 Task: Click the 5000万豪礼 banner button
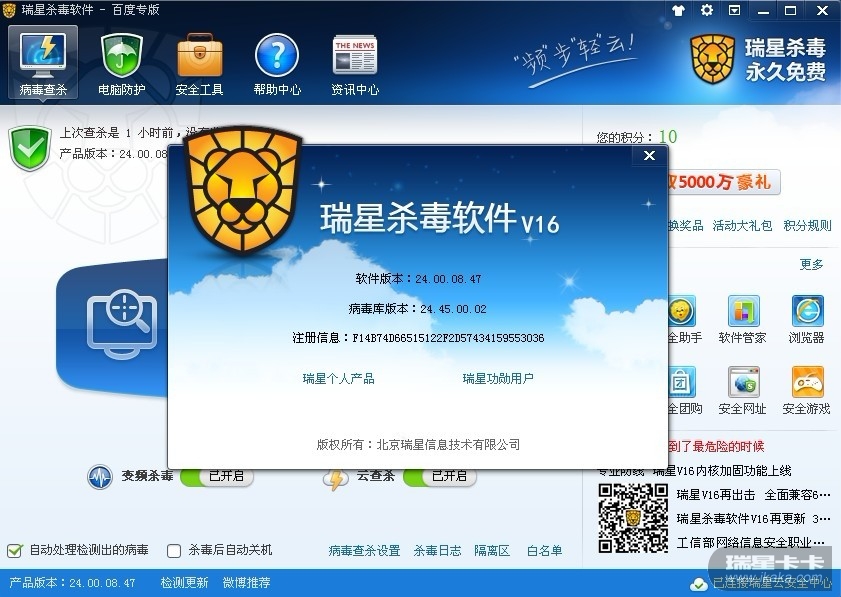tap(724, 182)
